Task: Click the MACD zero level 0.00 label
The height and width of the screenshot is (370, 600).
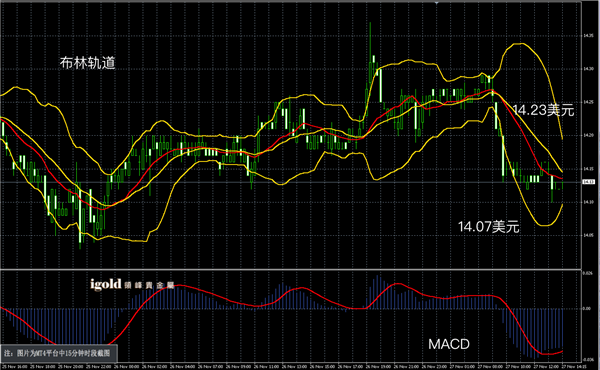Action: [x=587, y=308]
